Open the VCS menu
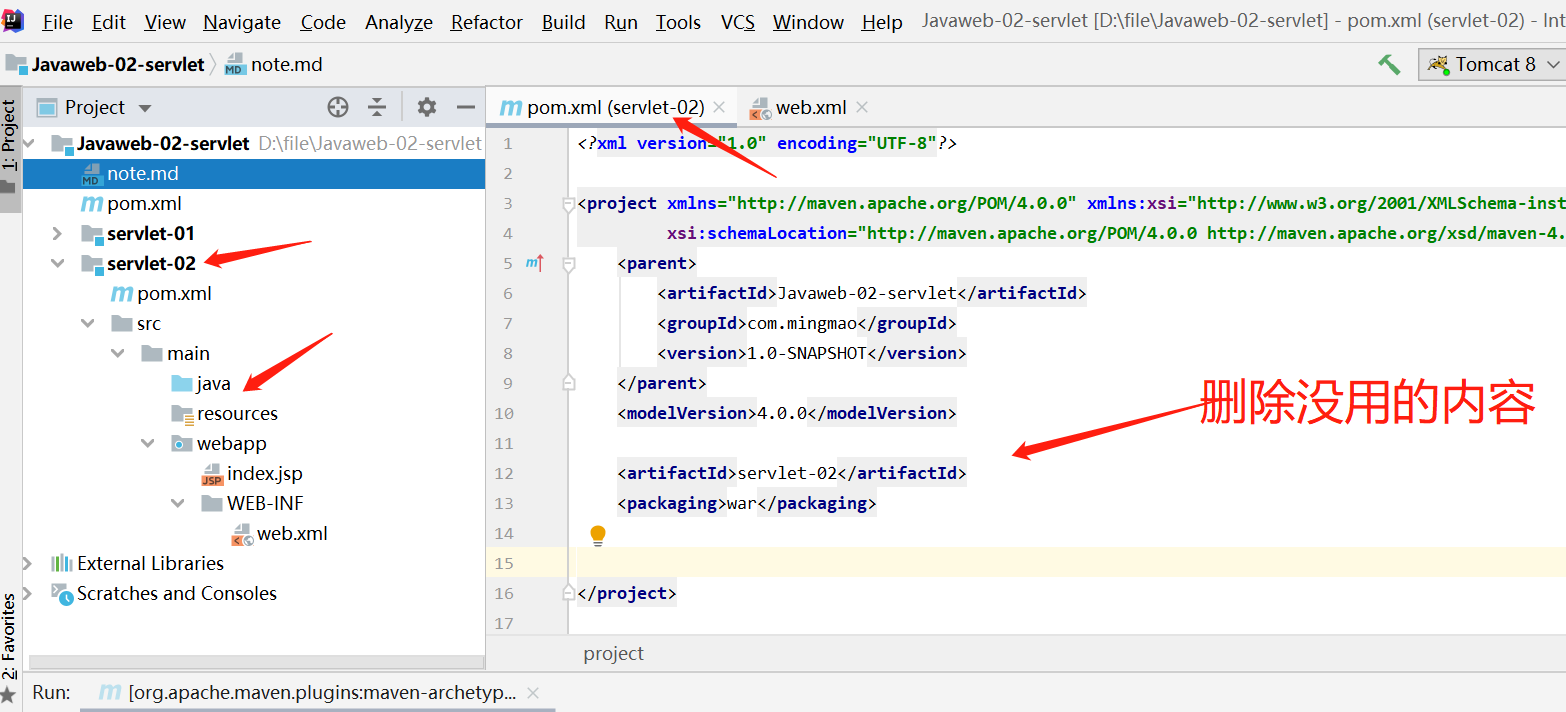The height and width of the screenshot is (712, 1566). 738,22
